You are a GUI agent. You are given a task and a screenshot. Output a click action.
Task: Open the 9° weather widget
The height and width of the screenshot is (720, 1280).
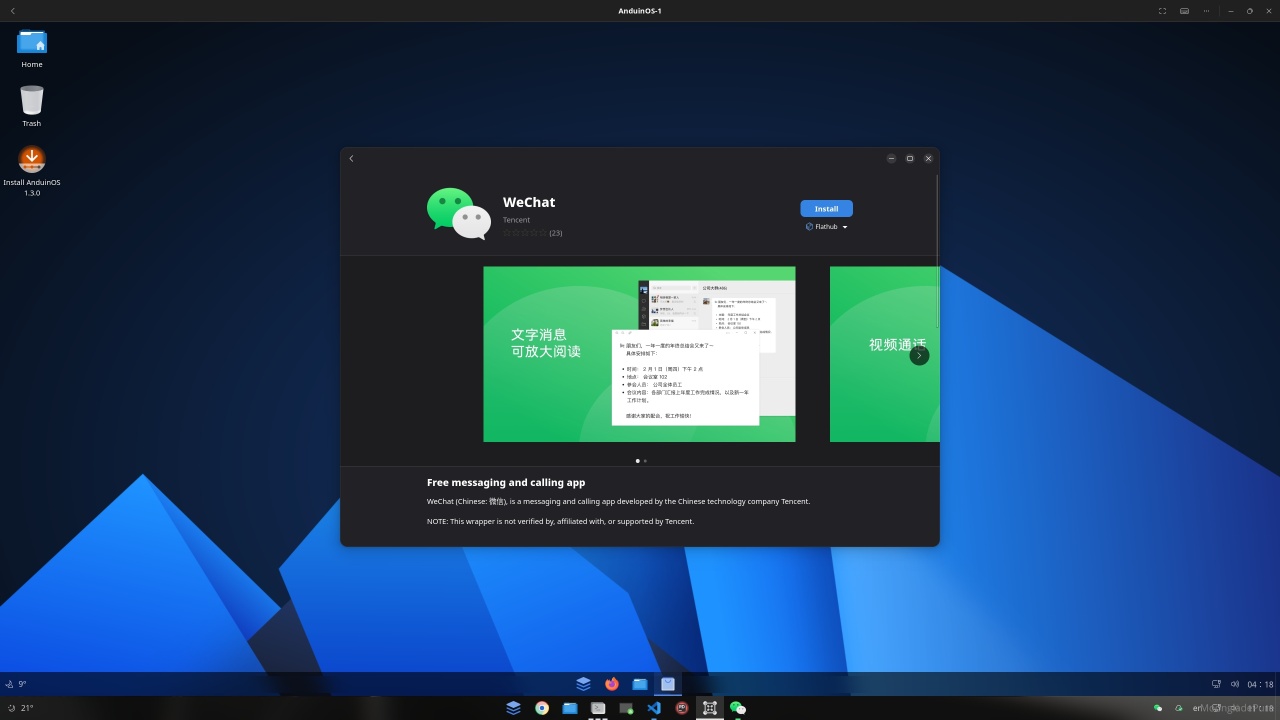pyautogui.click(x=16, y=684)
